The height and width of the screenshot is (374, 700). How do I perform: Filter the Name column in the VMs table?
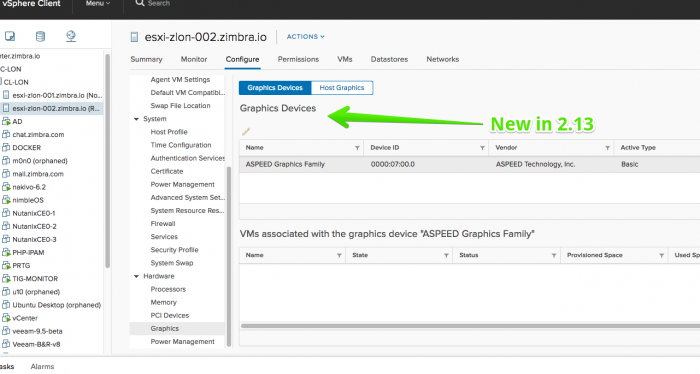[339, 255]
